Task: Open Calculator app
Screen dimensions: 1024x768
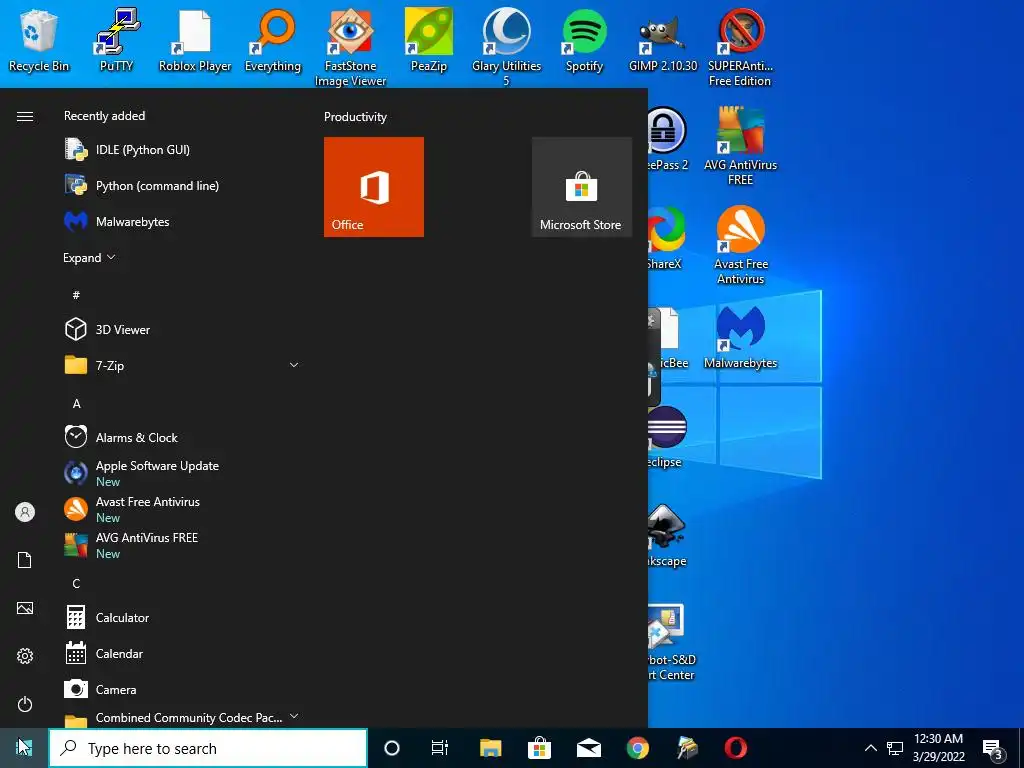Action: coord(182,618)
